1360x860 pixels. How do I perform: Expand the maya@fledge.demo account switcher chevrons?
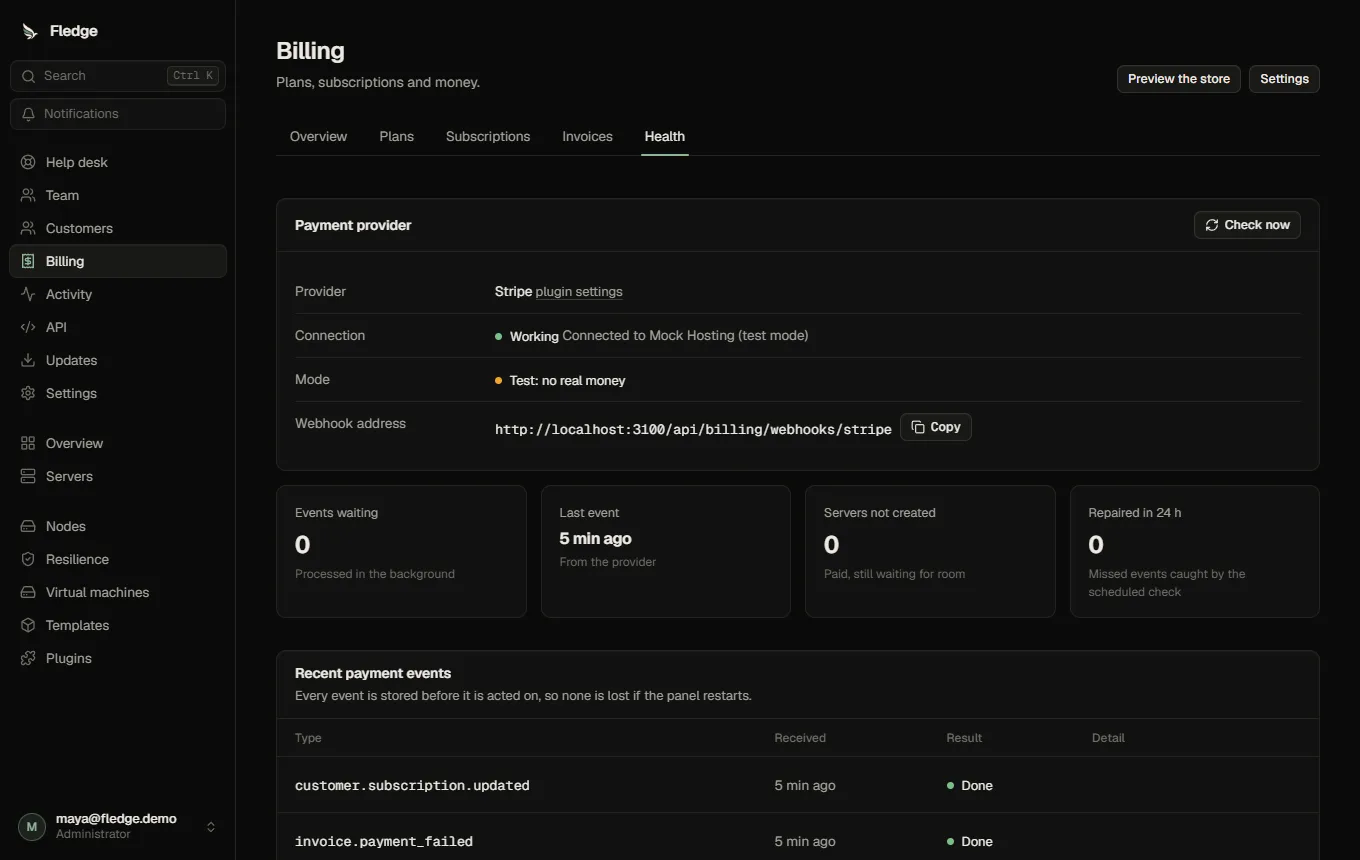click(x=211, y=827)
